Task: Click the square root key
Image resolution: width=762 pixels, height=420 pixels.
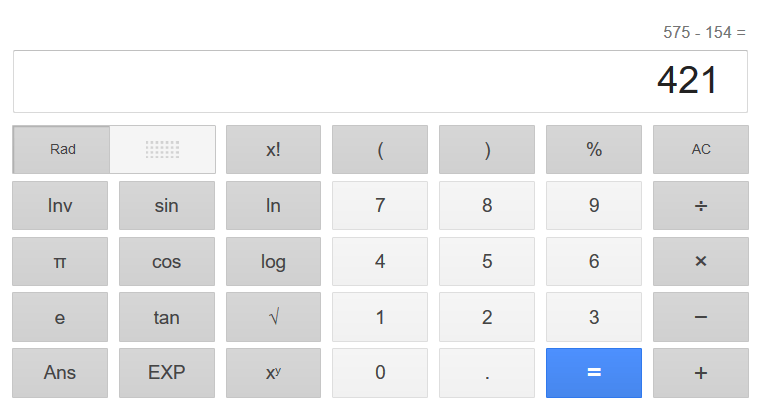Action: 273,317
